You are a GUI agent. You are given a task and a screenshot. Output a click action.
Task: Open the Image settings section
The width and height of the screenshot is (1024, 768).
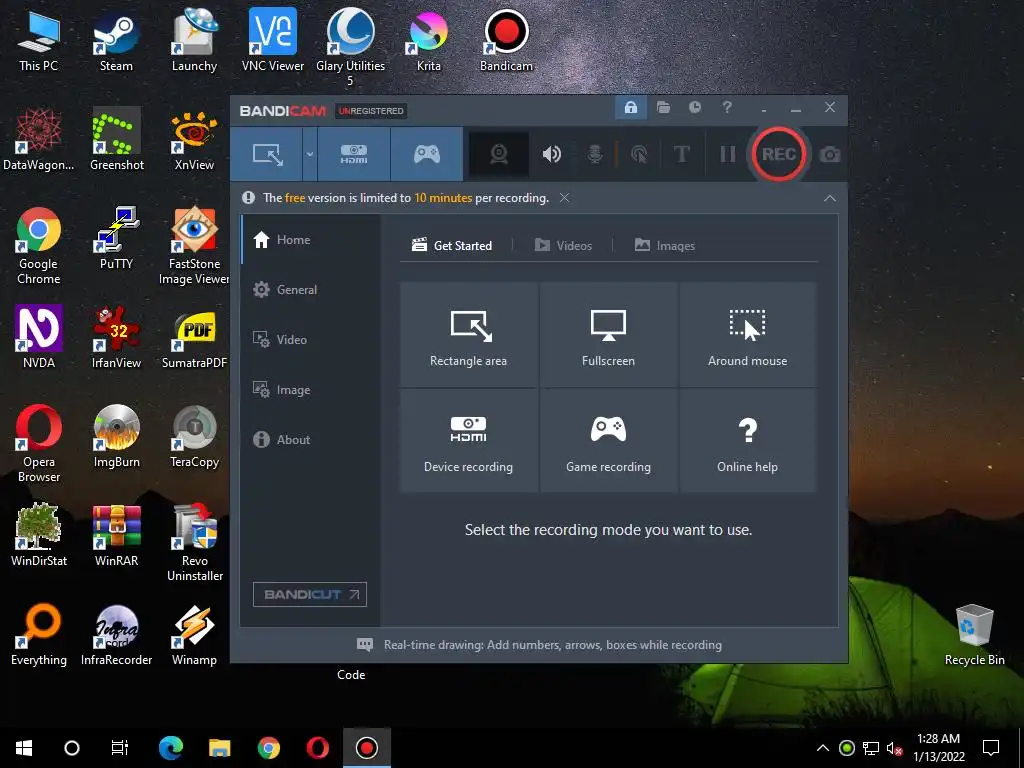pyautogui.click(x=310, y=390)
